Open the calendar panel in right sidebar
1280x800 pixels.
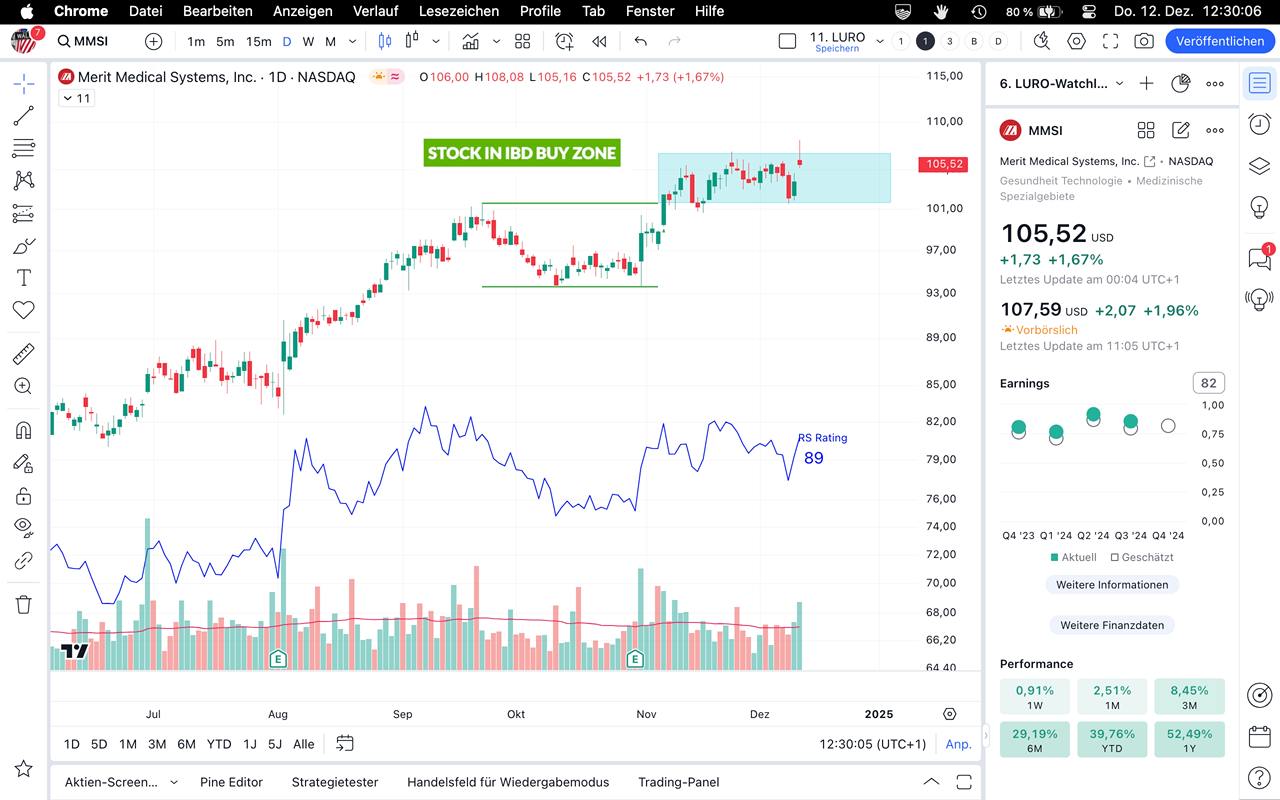pyautogui.click(x=1260, y=737)
